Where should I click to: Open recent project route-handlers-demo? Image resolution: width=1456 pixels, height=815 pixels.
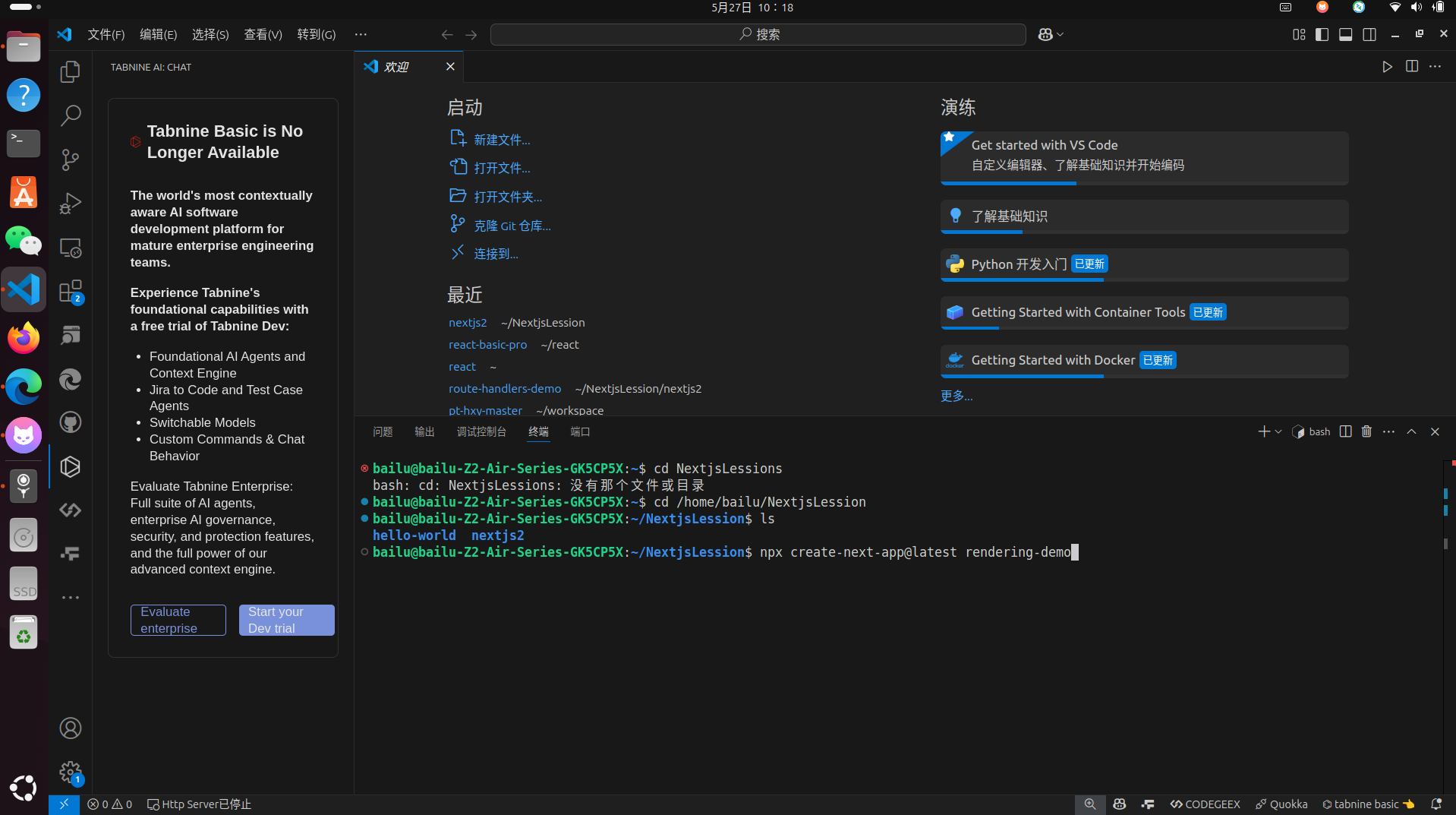click(x=505, y=389)
